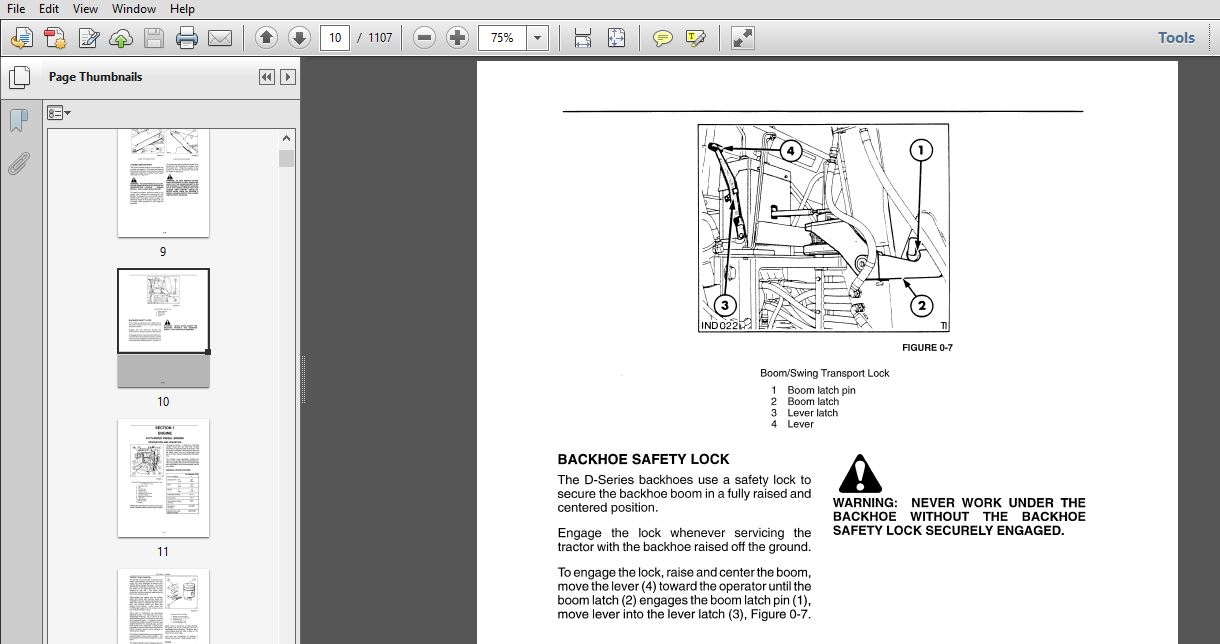Click the zoom in plus button
The width and height of the screenshot is (1220, 644).
pos(457,38)
